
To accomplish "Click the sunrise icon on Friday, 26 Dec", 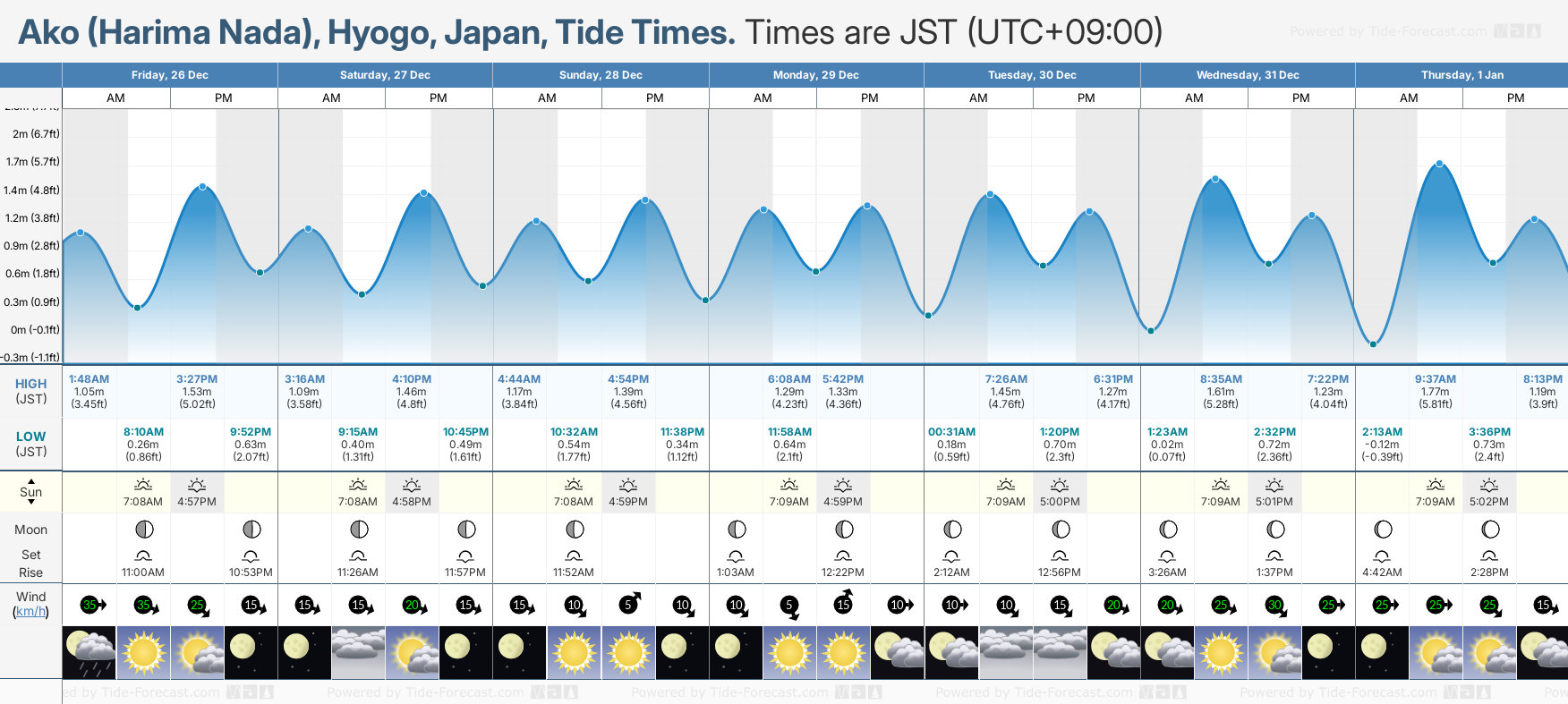I will point(143,485).
